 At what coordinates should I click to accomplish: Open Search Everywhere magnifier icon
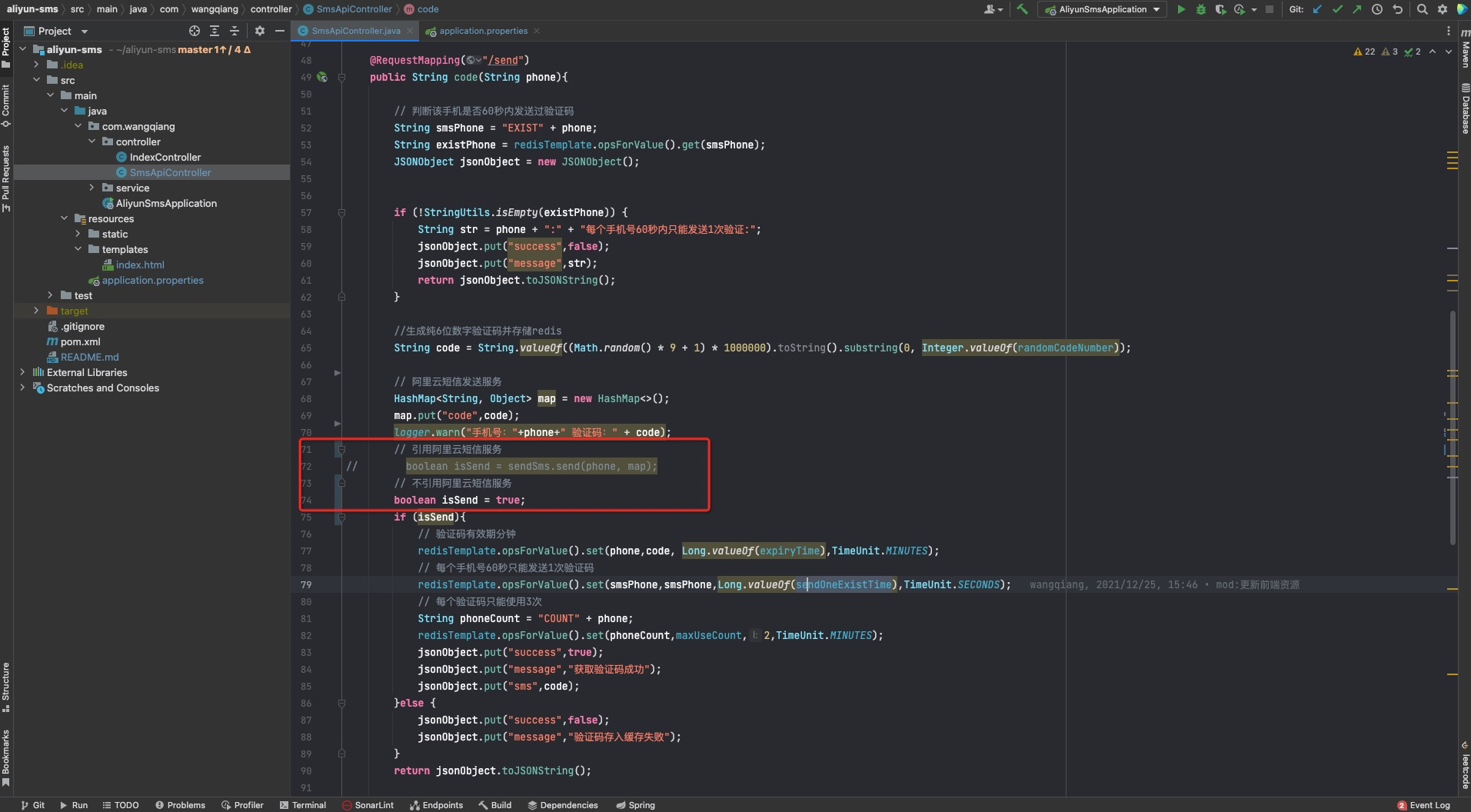pyautogui.click(x=1423, y=9)
